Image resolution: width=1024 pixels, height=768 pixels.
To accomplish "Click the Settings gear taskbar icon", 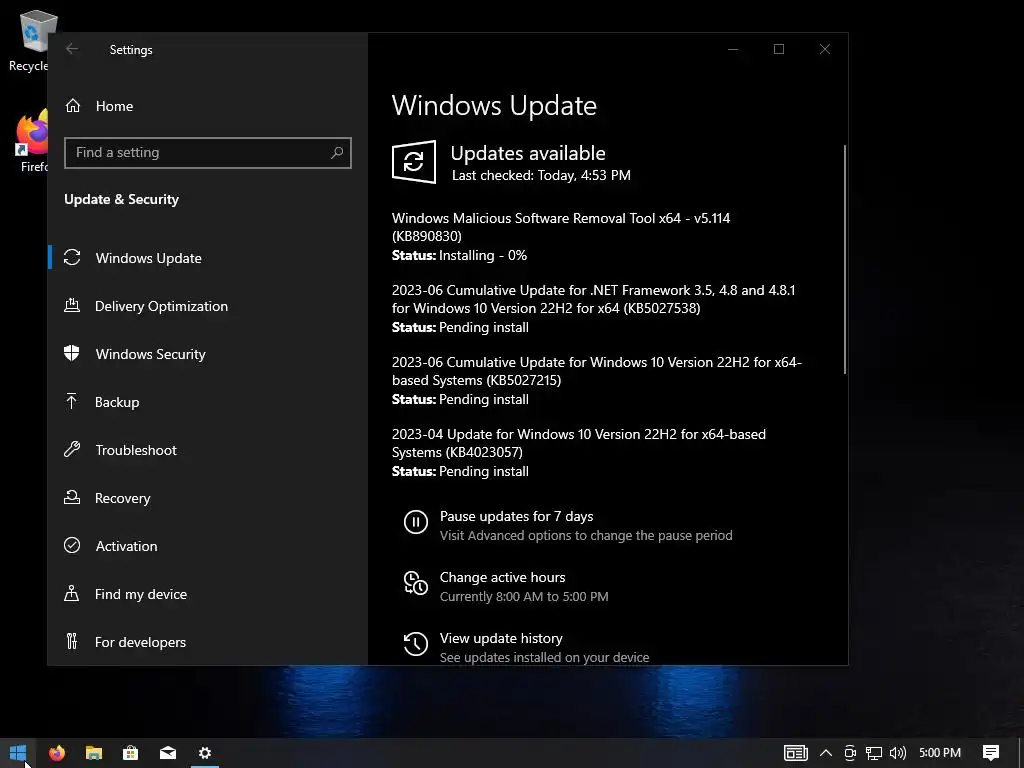I will 204,753.
